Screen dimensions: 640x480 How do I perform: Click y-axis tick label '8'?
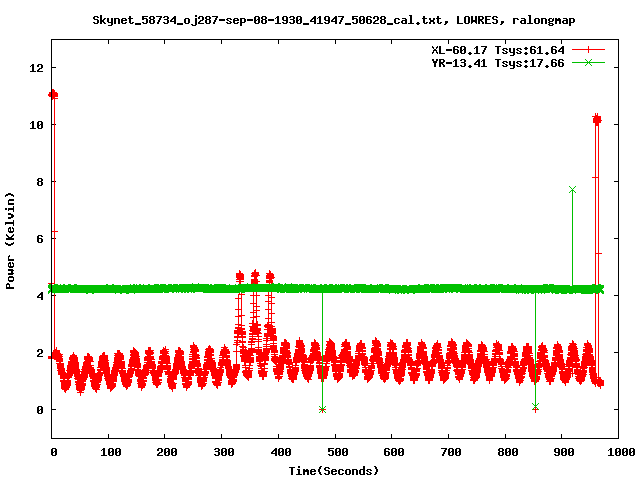click(40, 182)
